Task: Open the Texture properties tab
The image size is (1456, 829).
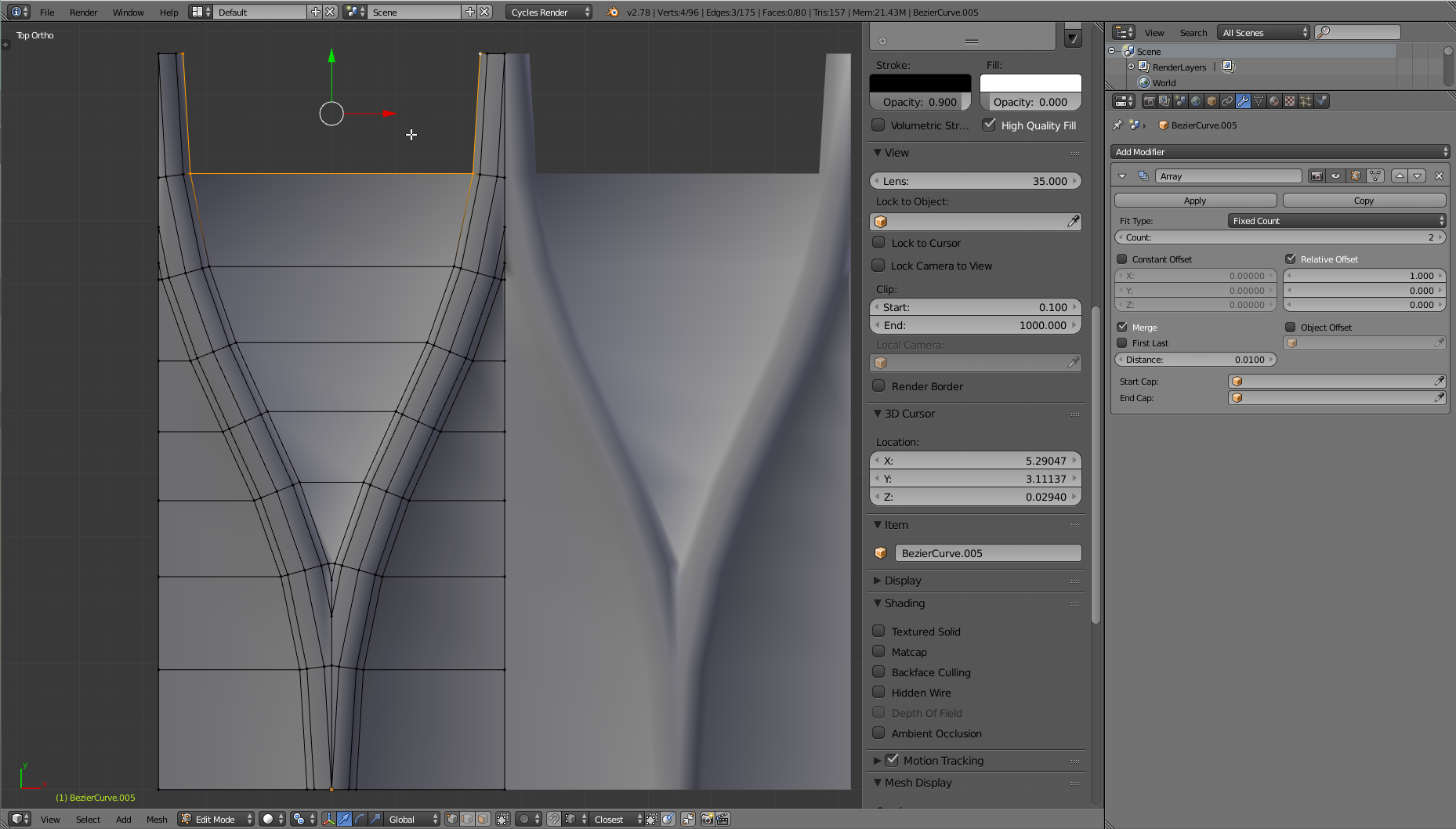Action: click(x=1290, y=101)
